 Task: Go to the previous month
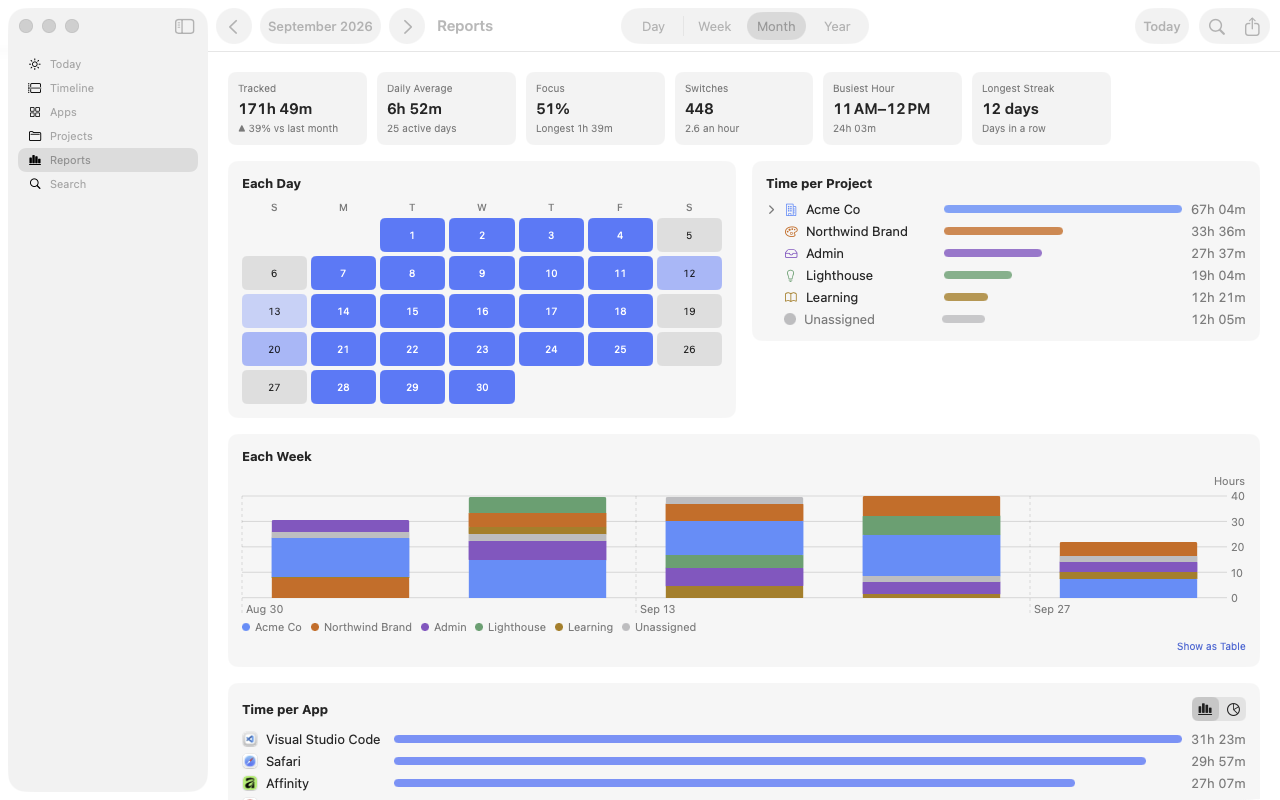pyautogui.click(x=234, y=27)
